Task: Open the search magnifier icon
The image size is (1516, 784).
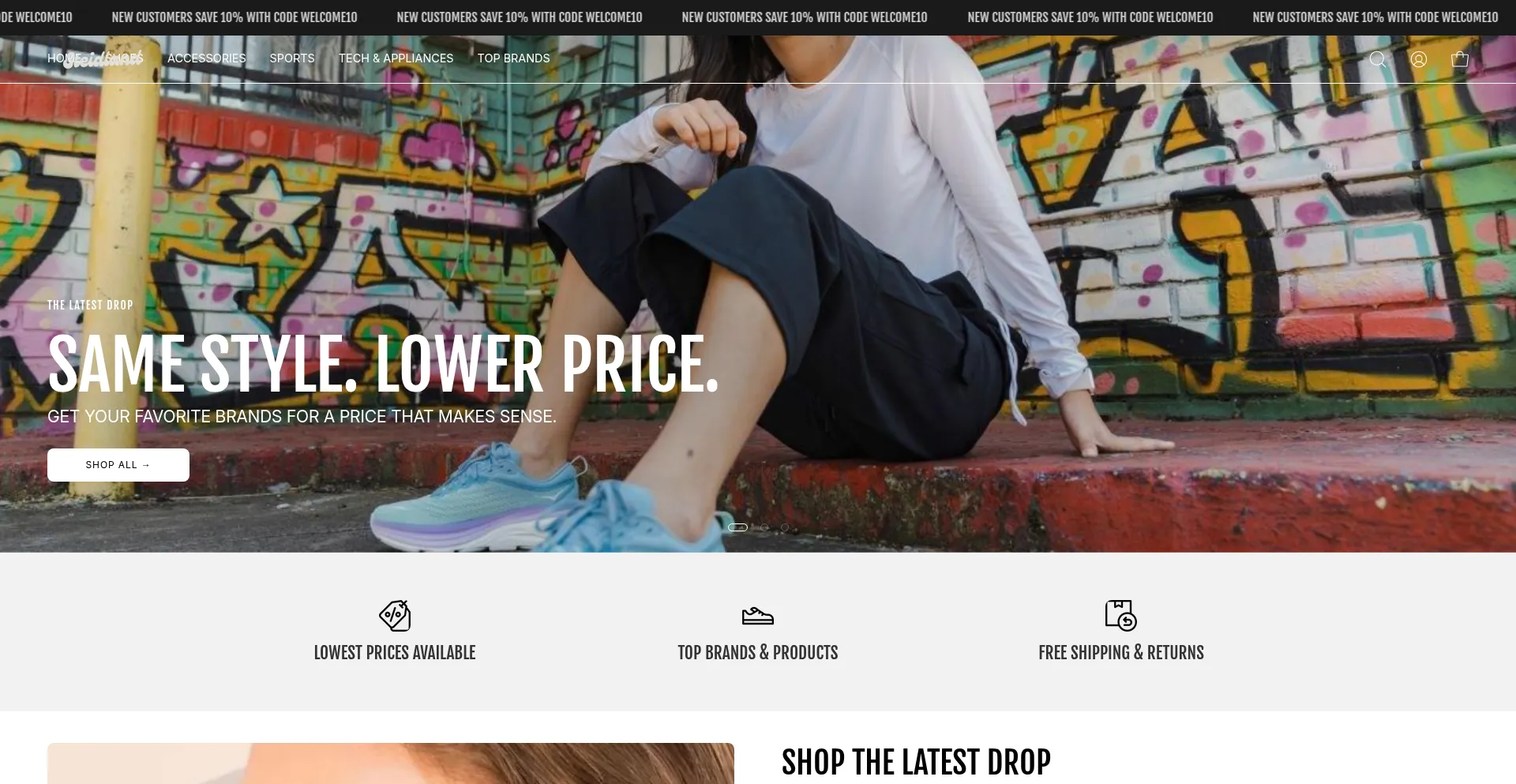Action: [x=1378, y=59]
